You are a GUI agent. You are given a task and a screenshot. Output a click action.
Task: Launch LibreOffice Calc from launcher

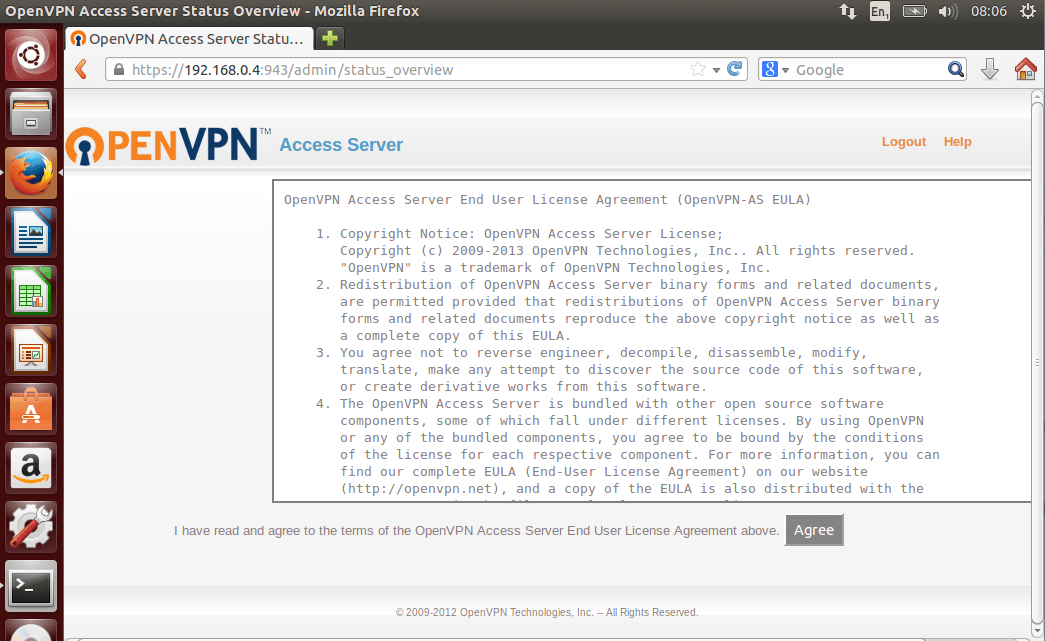point(31,291)
